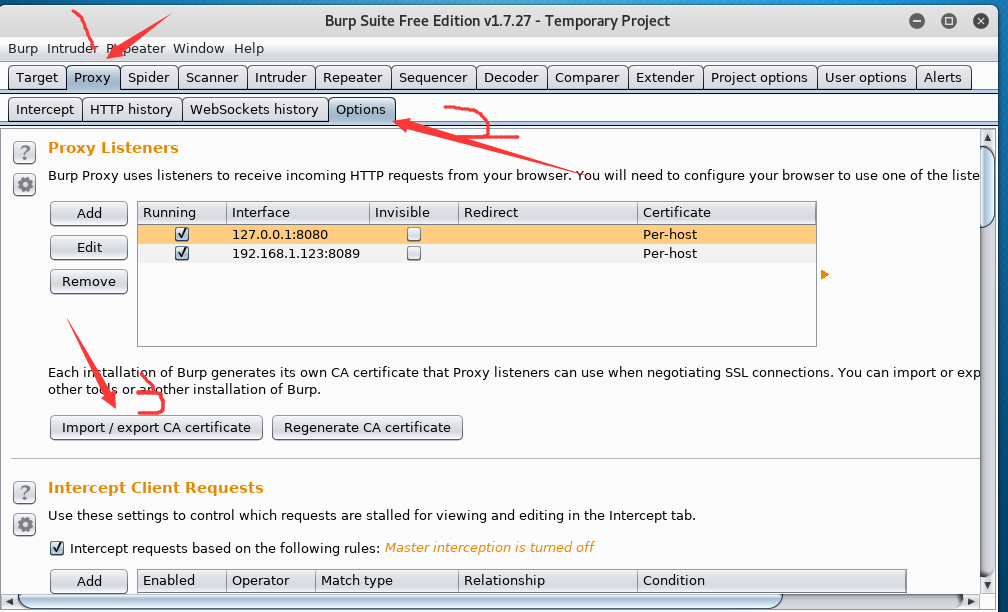
Task: Click Add button for intercept rules
Action: click(89, 581)
